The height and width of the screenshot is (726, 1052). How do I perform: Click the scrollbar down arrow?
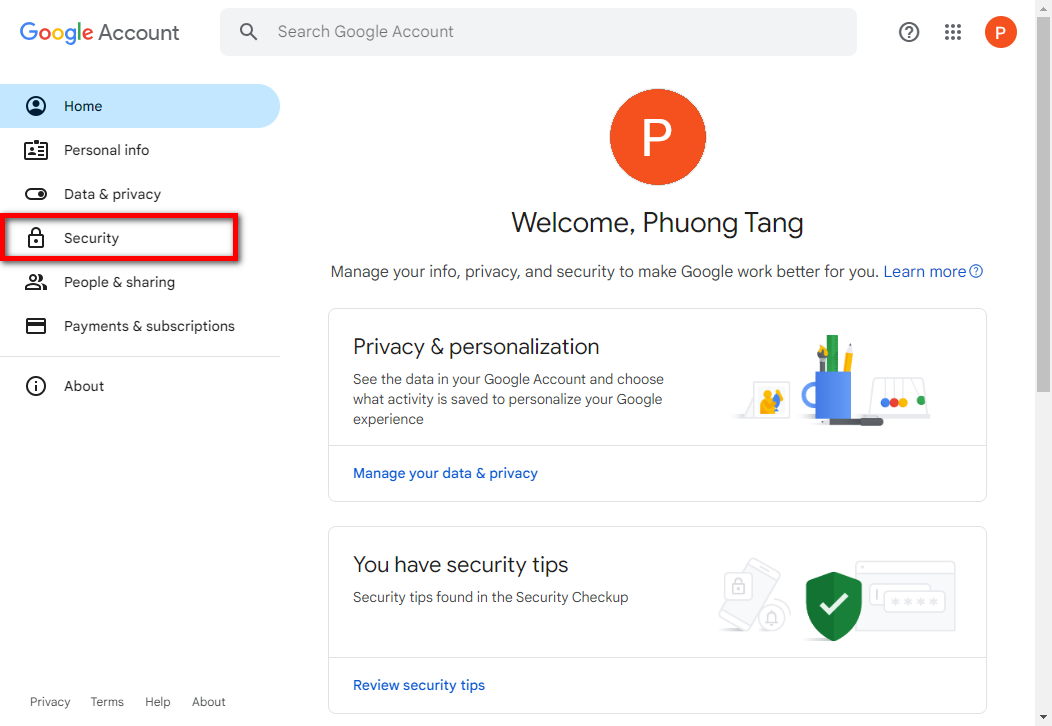pos(1043,719)
